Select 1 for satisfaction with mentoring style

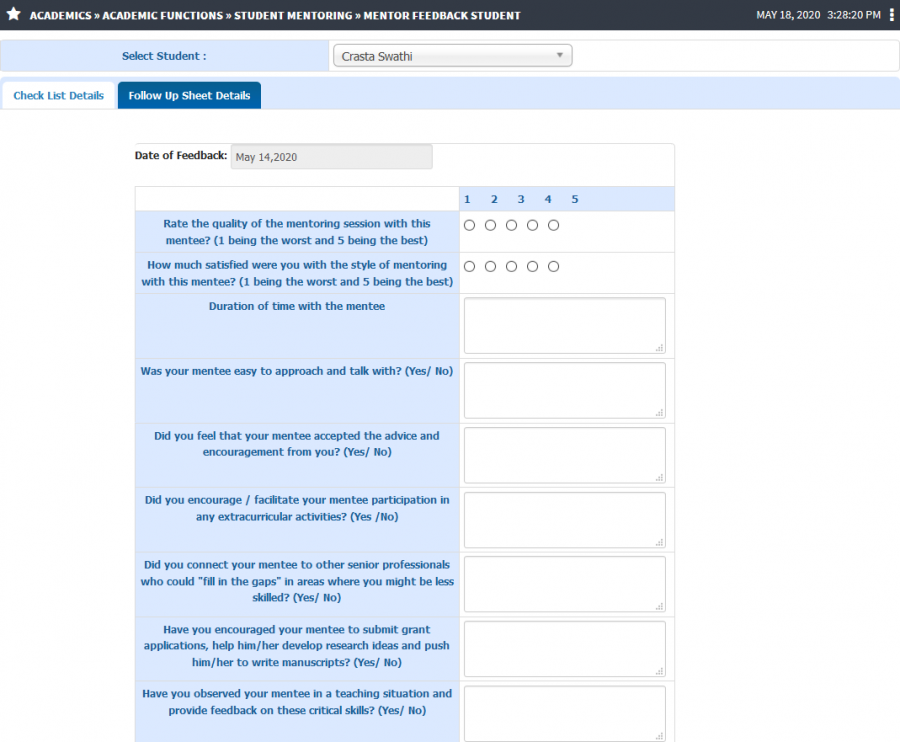click(470, 267)
